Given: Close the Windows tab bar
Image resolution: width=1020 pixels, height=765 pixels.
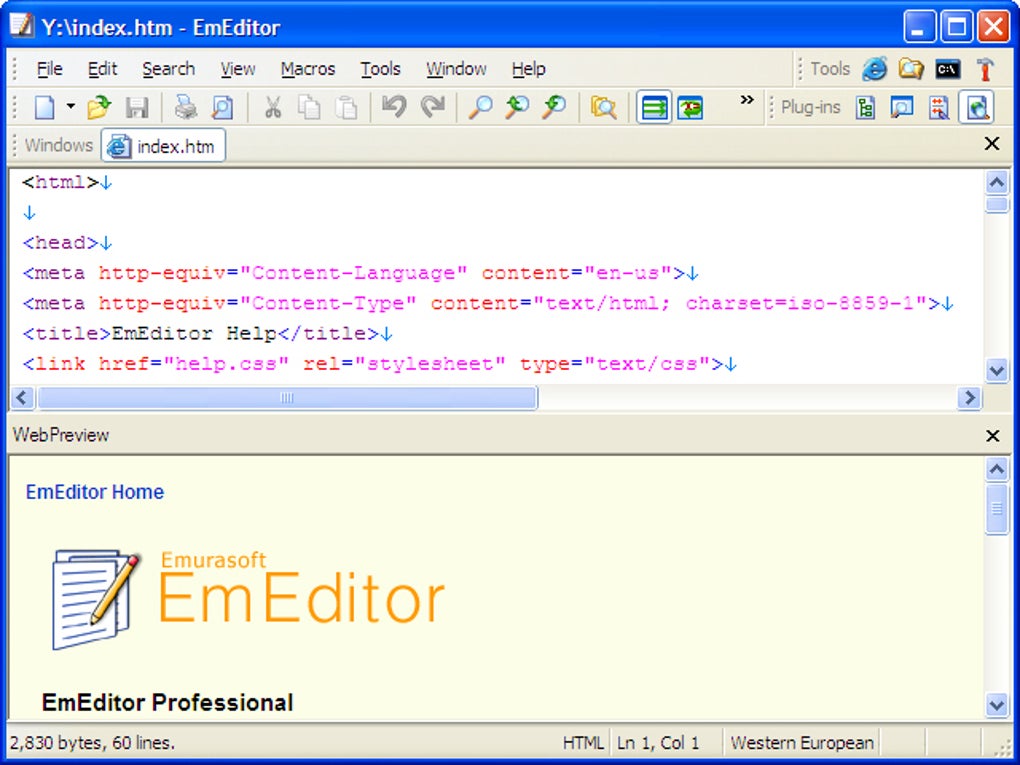Looking at the screenshot, I should 991,144.
